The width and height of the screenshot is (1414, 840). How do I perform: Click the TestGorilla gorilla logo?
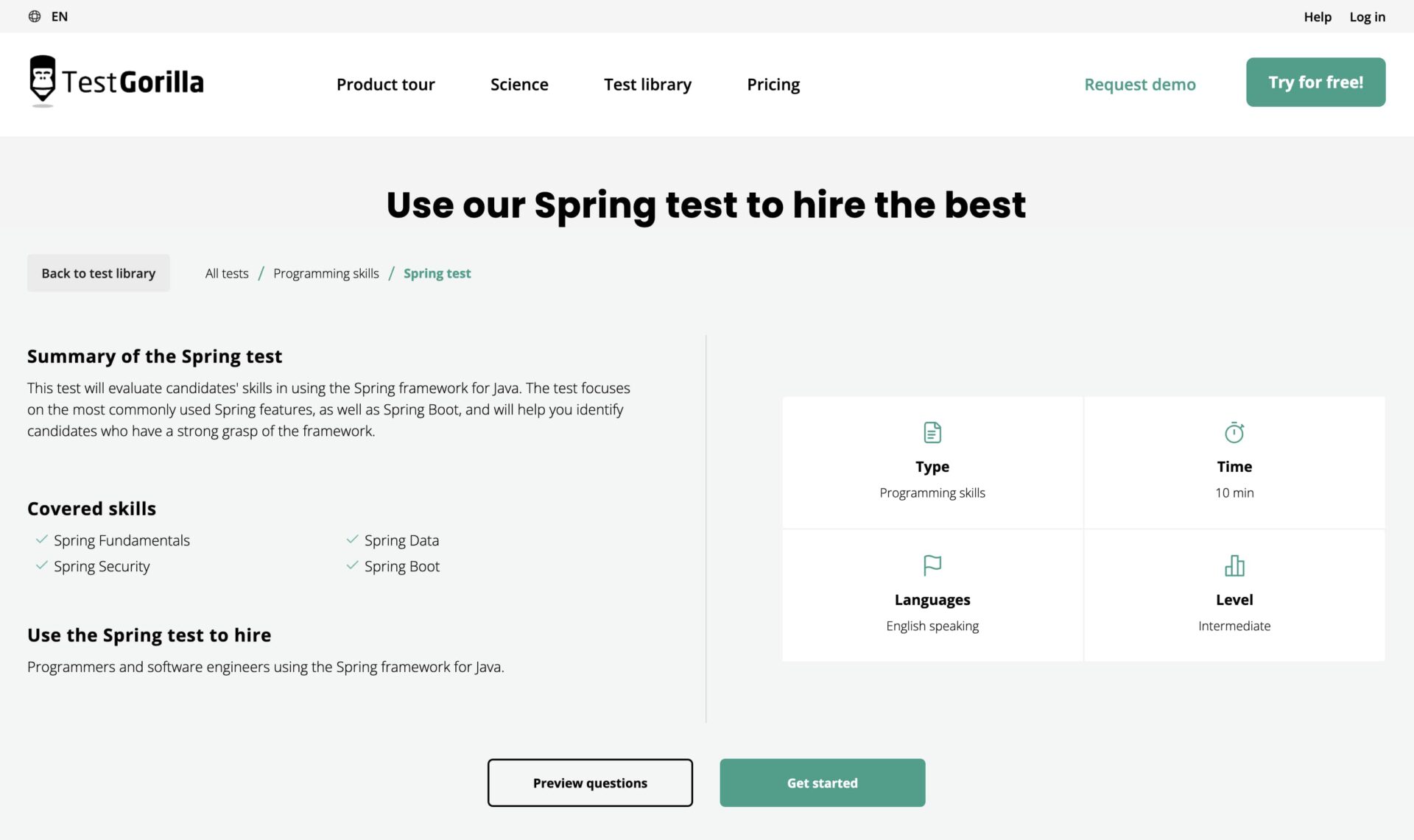pos(43,80)
